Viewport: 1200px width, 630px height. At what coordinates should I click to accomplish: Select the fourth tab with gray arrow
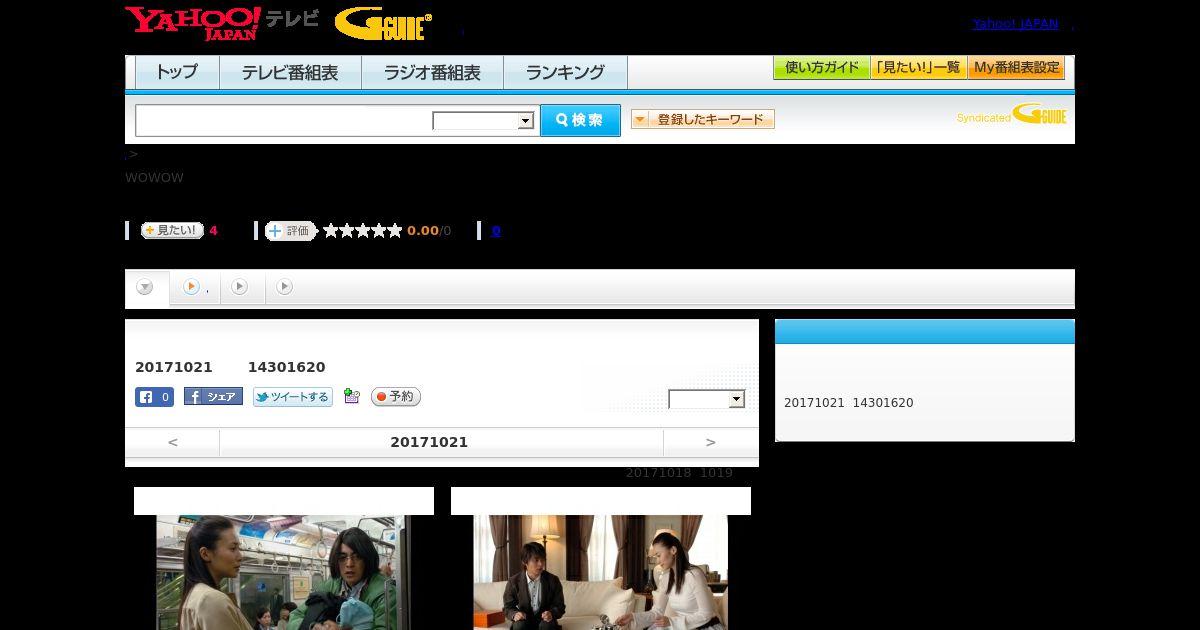[x=285, y=287]
